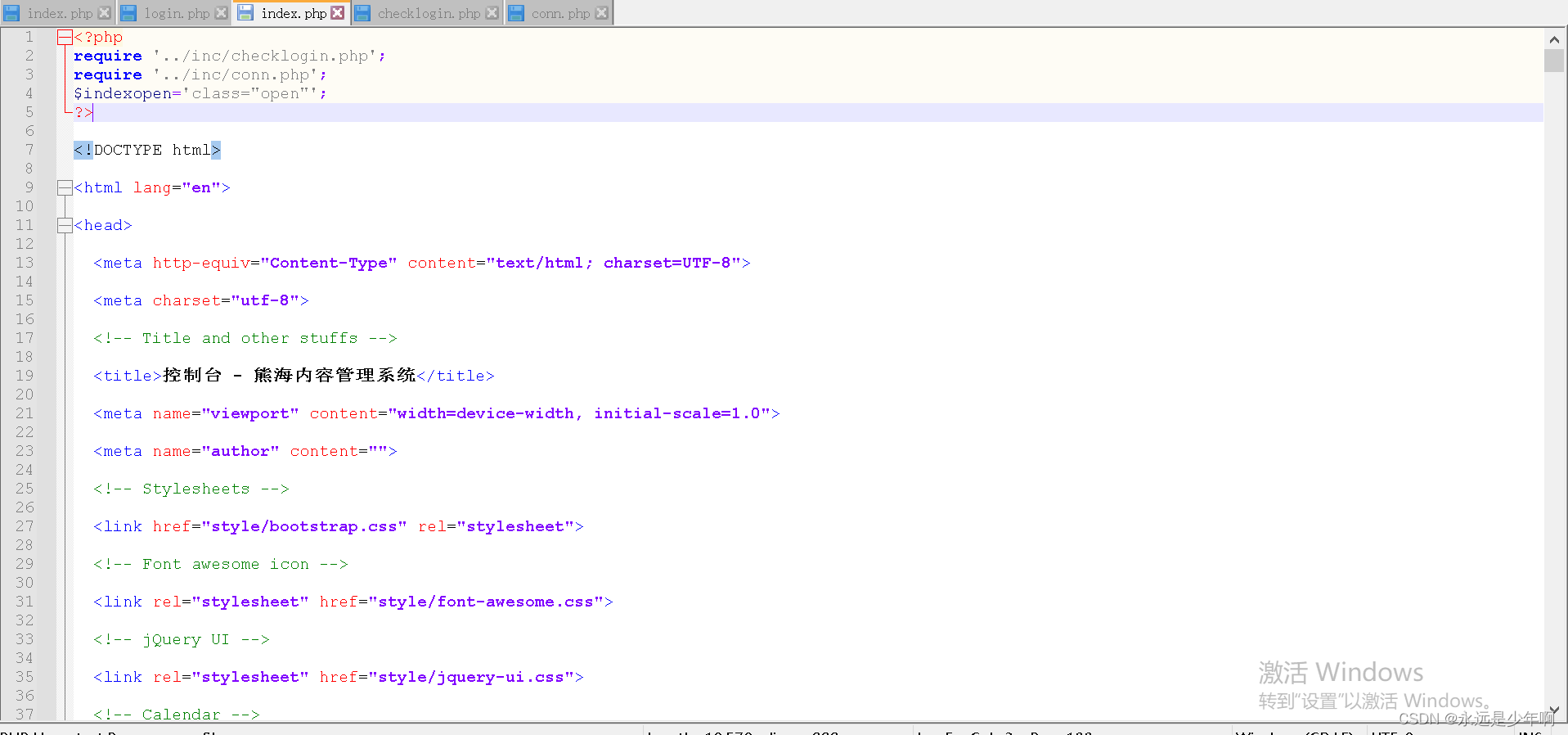Place cursor on require conn.php line
The width and height of the screenshot is (1568, 735).
point(200,74)
